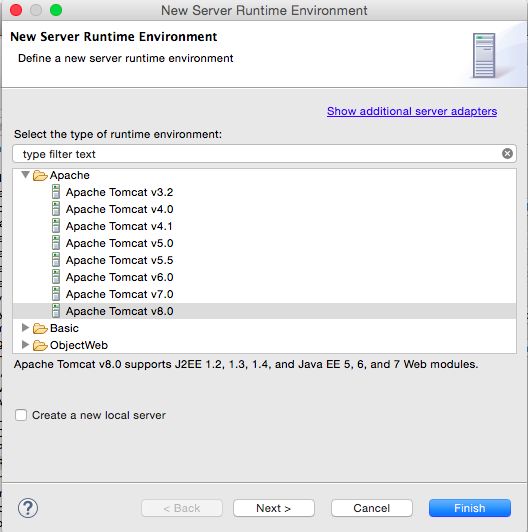
Task: Click the Apache Tomcat v5.5 server icon
Action: pos(56,260)
